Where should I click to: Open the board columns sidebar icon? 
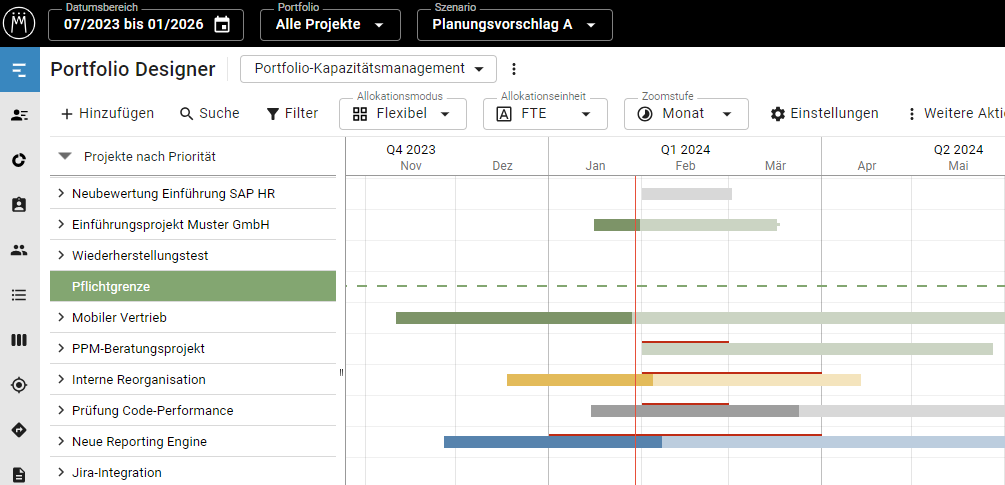pos(20,340)
